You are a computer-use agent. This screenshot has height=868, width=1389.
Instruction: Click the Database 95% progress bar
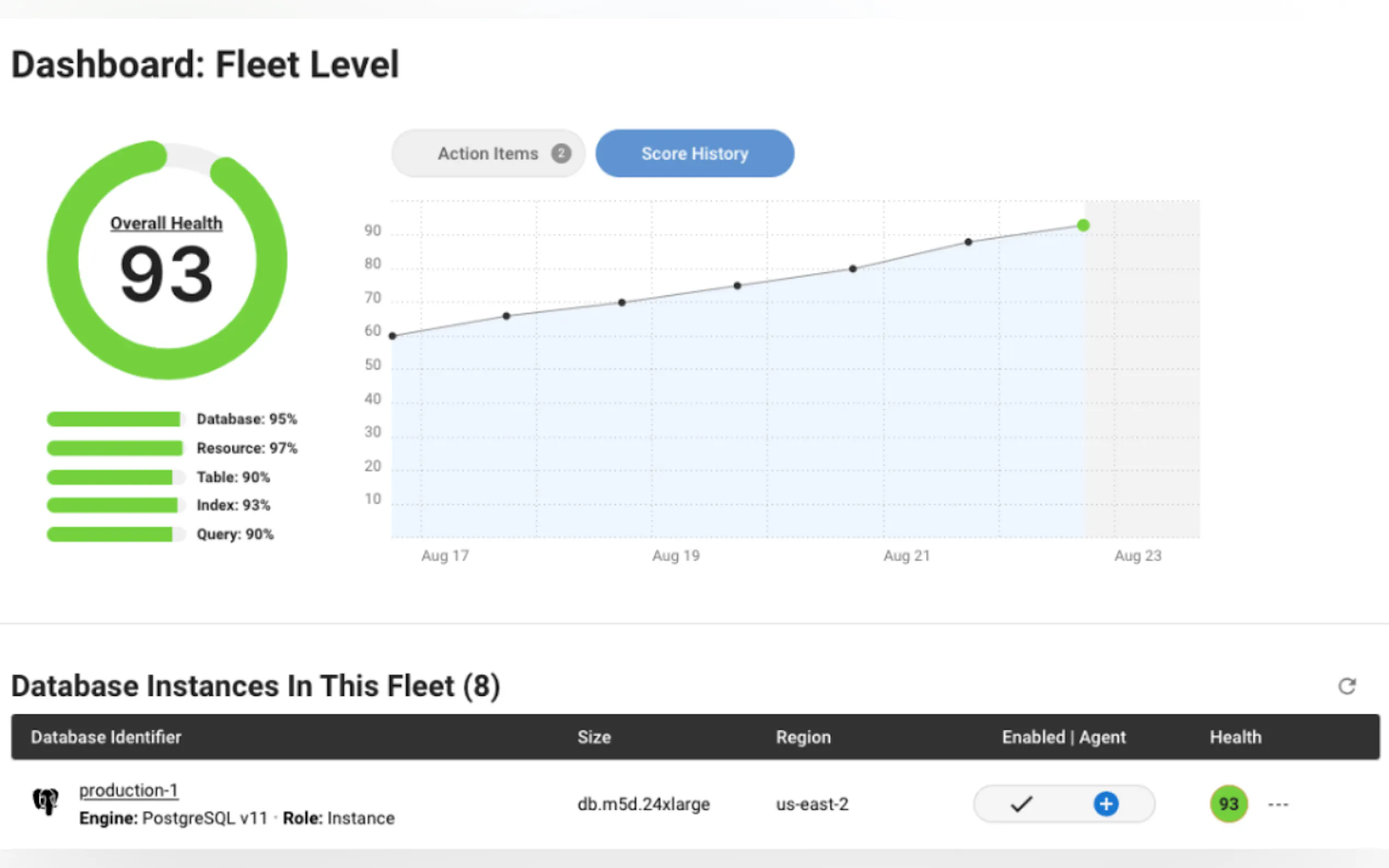(x=115, y=419)
